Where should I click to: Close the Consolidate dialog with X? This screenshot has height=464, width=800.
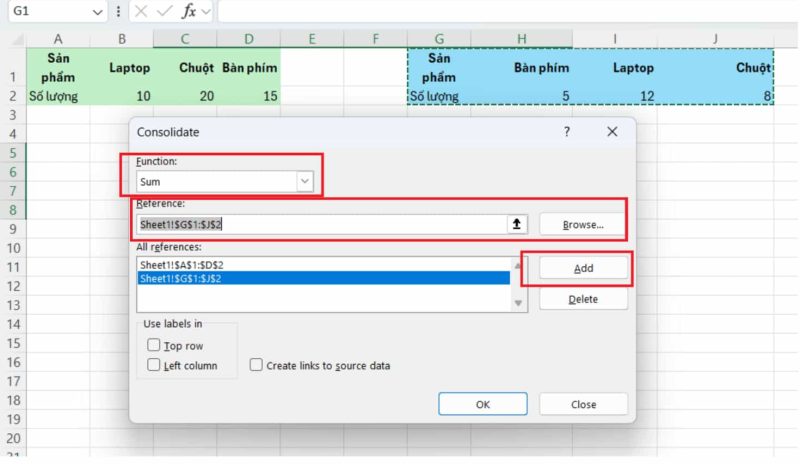[x=612, y=132]
